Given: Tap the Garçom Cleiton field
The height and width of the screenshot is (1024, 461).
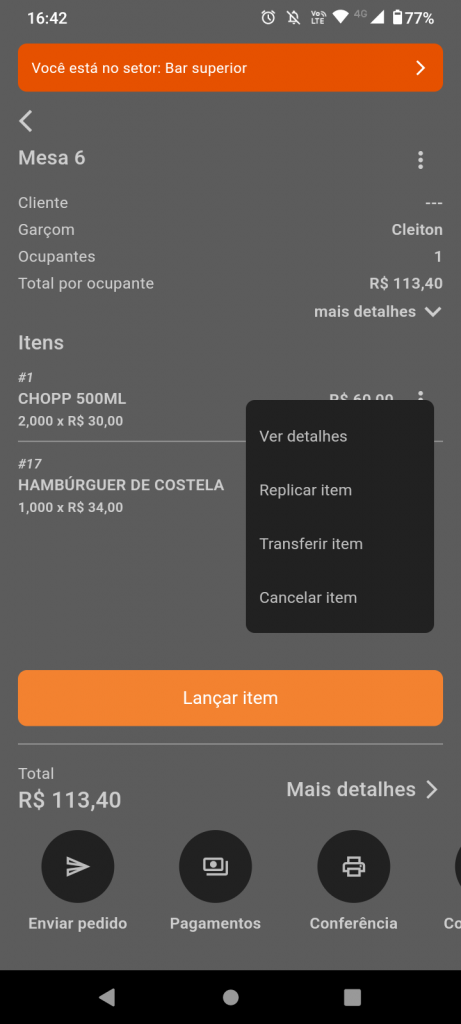Looking at the screenshot, I should pyautogui.click(x=230, y=230).
